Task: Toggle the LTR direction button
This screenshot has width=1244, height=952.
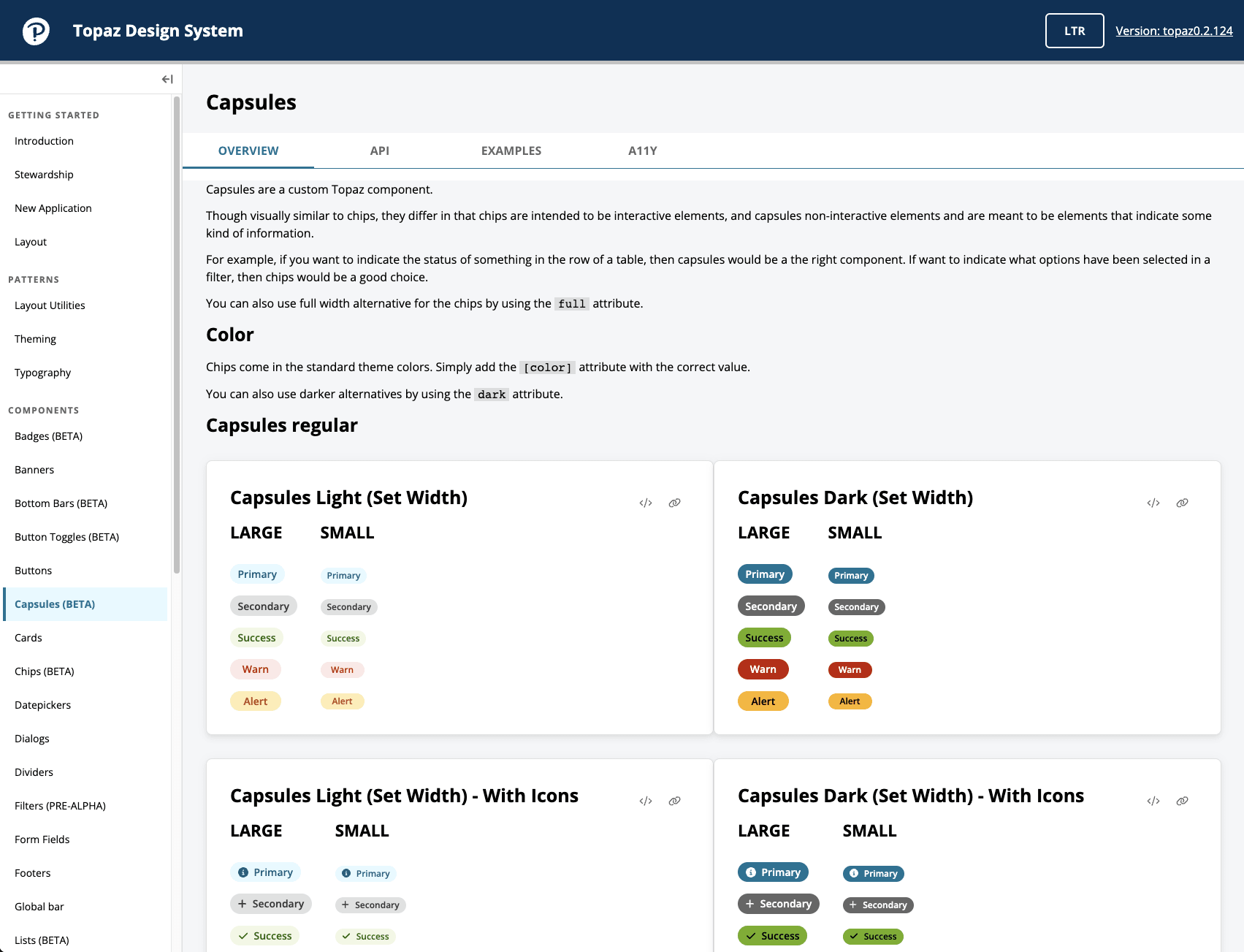Action: click(1075, 31)
